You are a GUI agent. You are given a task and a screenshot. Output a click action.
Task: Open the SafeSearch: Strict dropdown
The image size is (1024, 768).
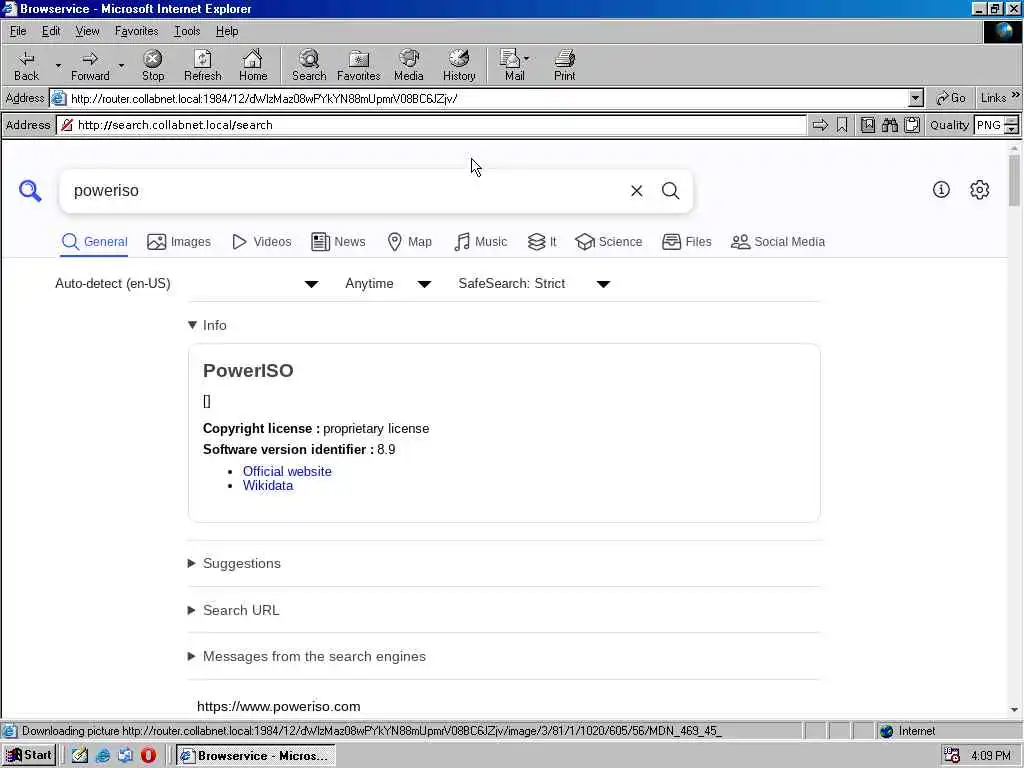click(x=534, y=283)
